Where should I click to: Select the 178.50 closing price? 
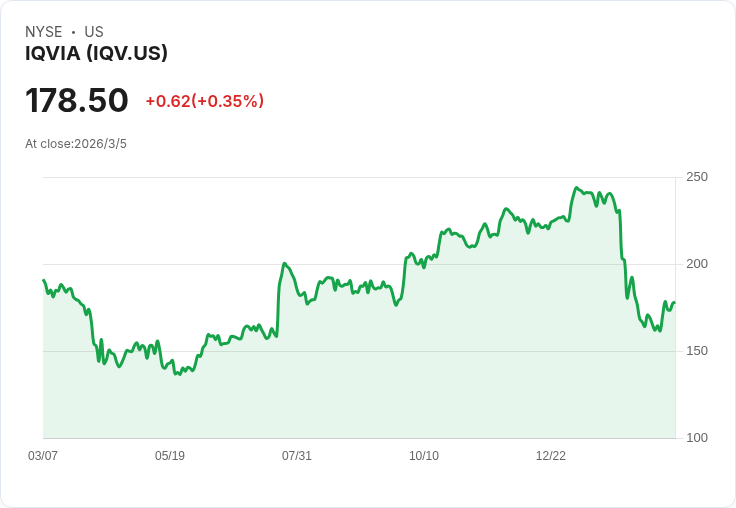[77, 101]
